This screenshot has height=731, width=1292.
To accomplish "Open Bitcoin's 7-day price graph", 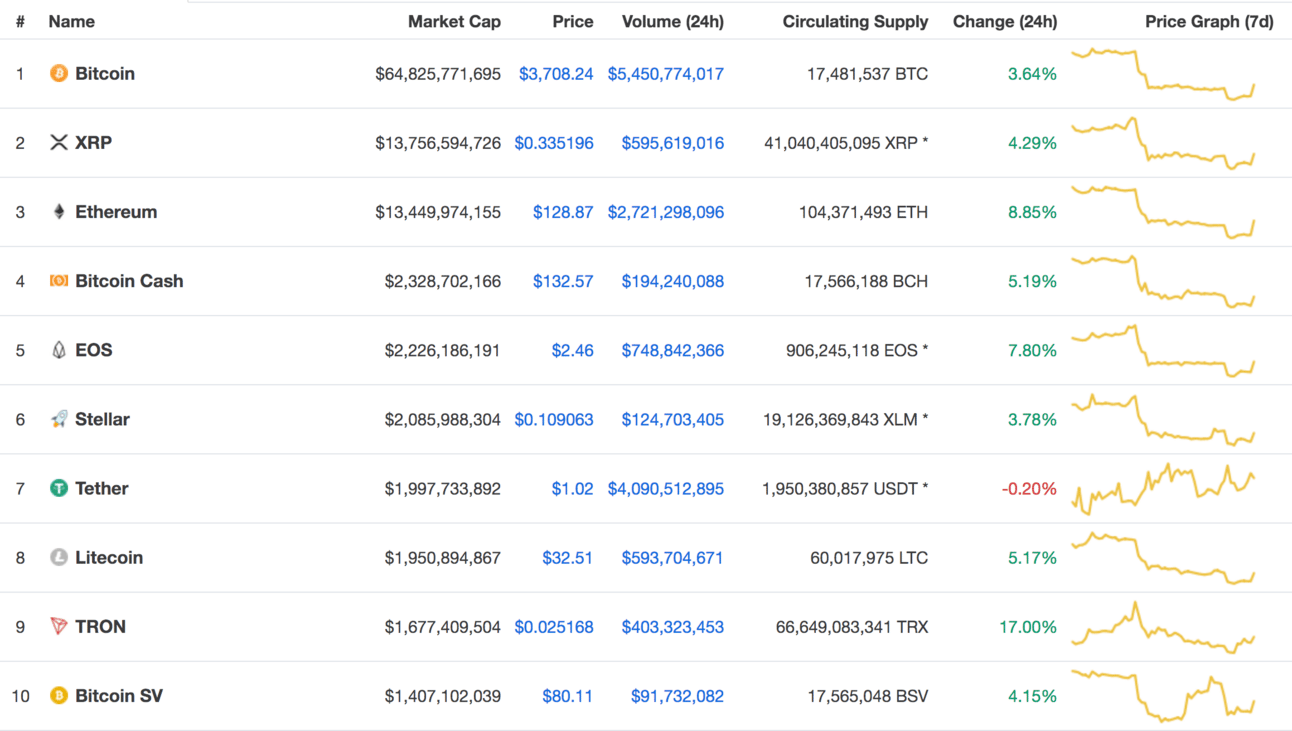I will tap(1163, 73).
